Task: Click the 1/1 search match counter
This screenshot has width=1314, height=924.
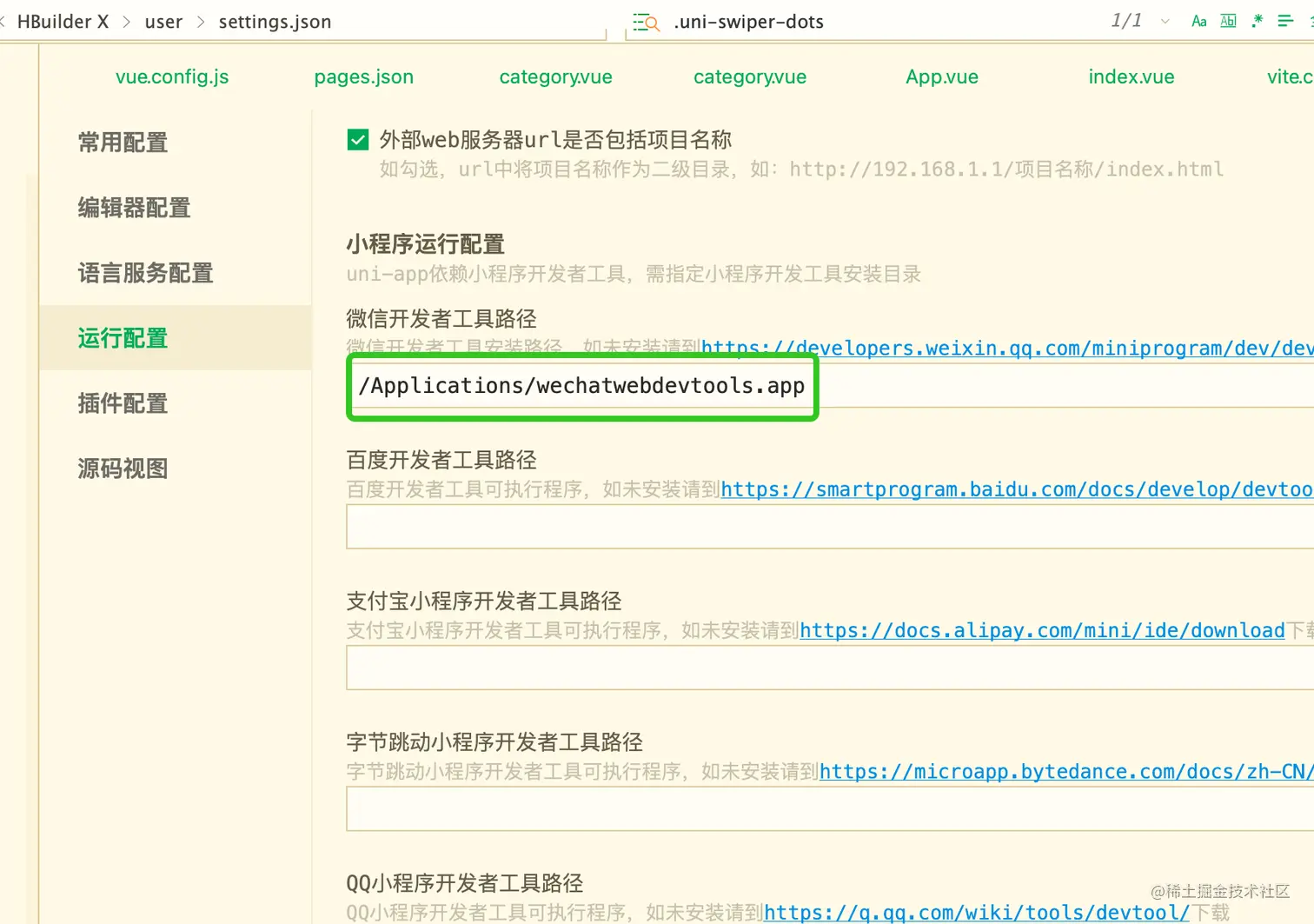Action: 1126,21
